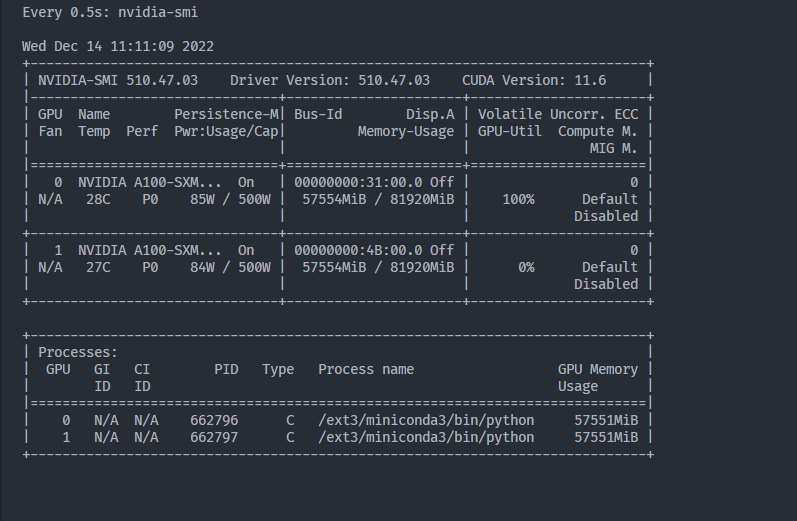Click the 27C temperature reading for GPU 1
Image resolution: width=797 pixels, height=521 pixels.
point(94,267)
